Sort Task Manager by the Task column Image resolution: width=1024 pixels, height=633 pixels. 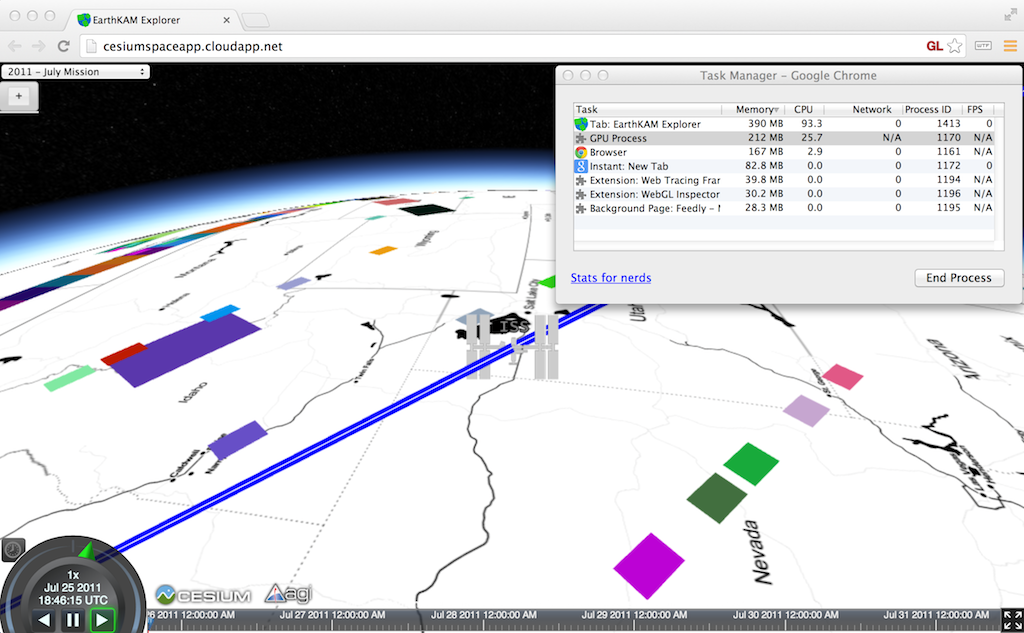[x=648, y=110]
